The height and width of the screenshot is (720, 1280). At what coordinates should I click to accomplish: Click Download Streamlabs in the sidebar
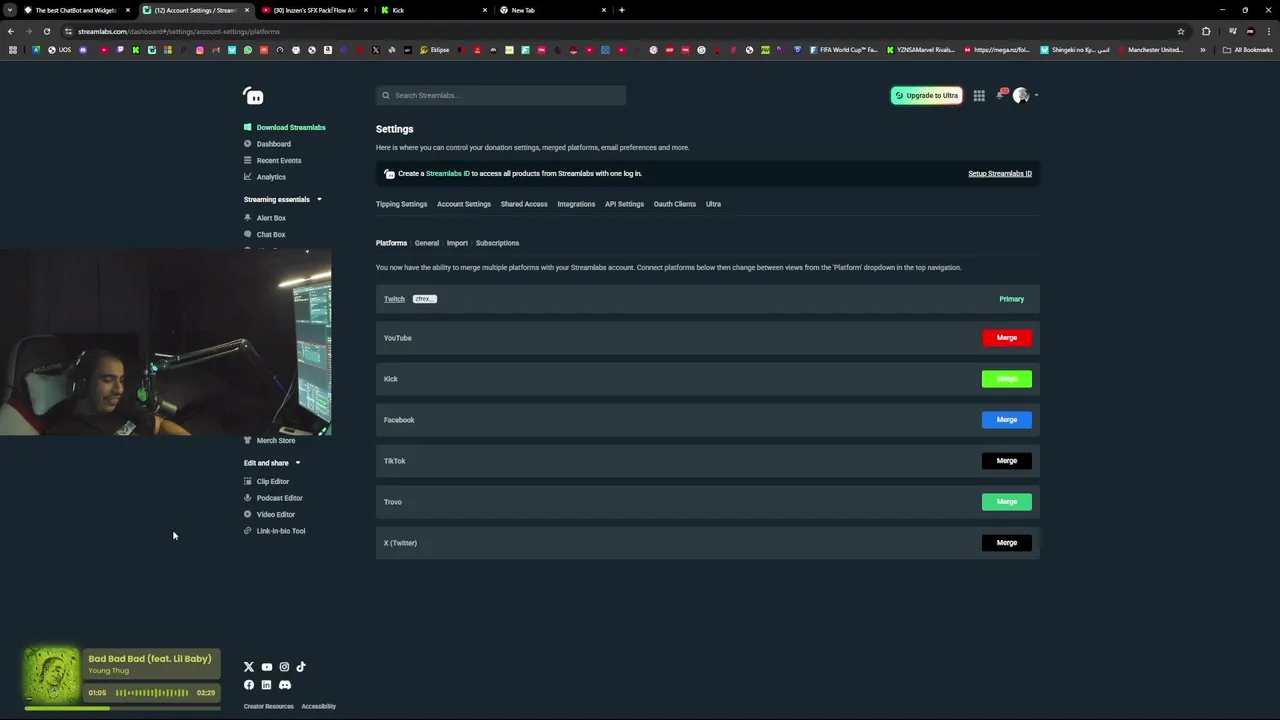(x=291, y=127)
